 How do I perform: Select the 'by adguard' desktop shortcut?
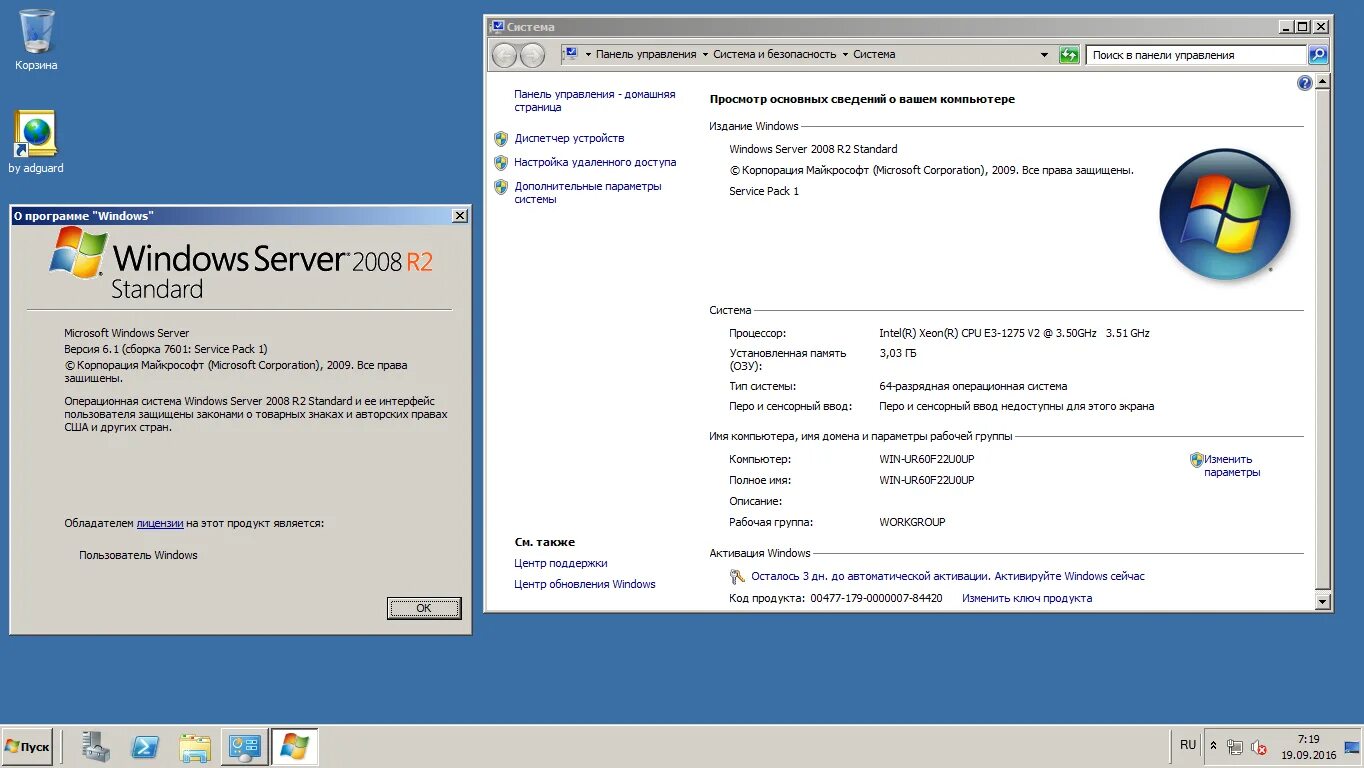(x=36, y=142)
